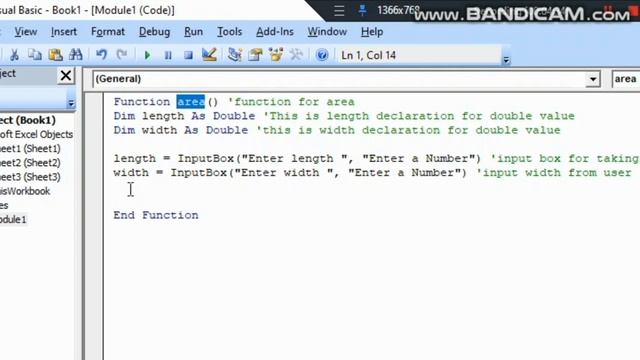The image size is (640, 360).
Task: Click the code window margin indicator bar
Action: (94, 227)
